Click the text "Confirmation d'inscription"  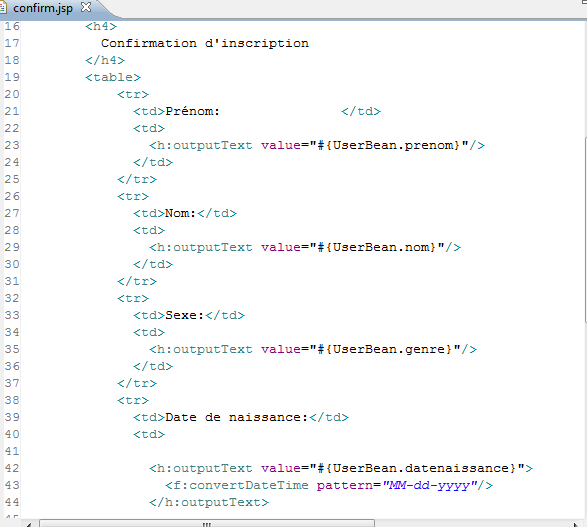tap(205, 43)
